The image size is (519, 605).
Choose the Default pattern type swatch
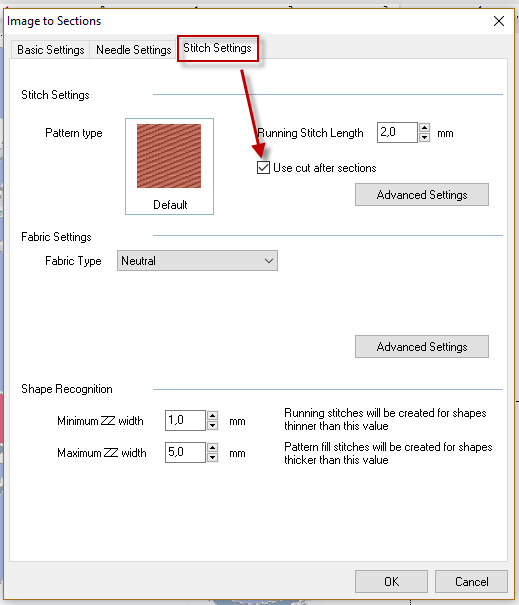[169, 166]
